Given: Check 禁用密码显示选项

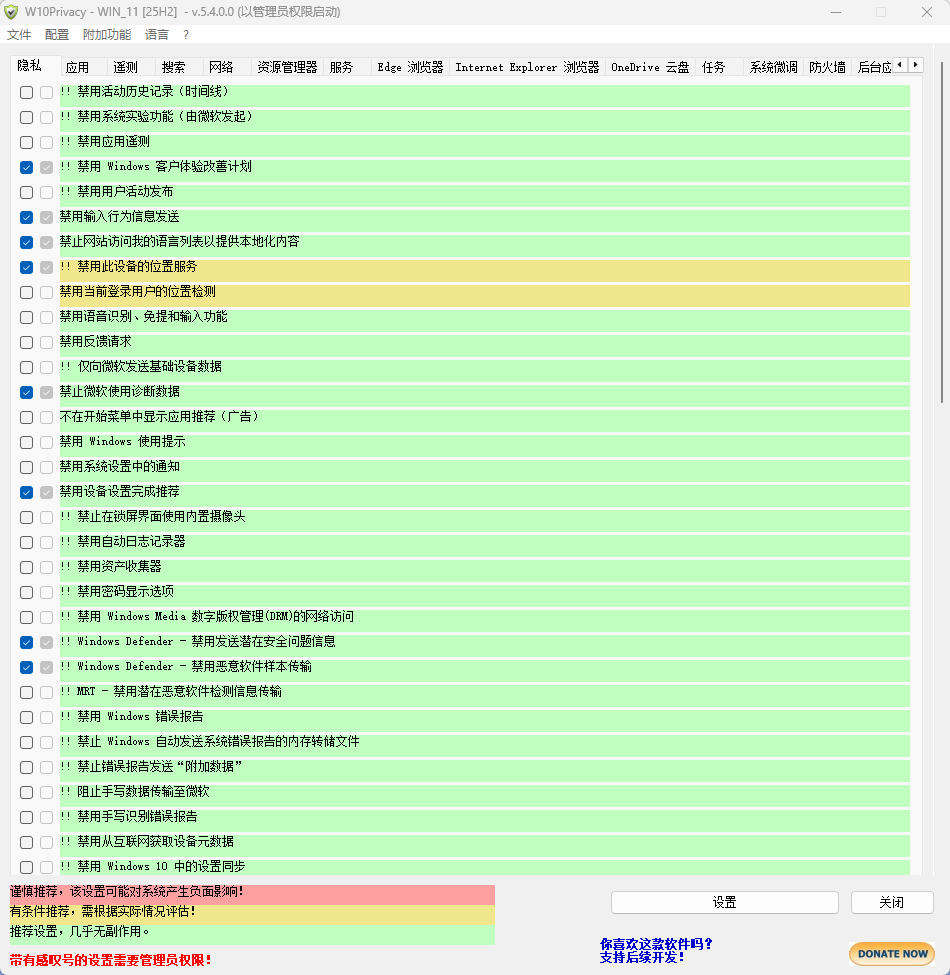Looking at the screenshot, I should click(x=26, y=592).
